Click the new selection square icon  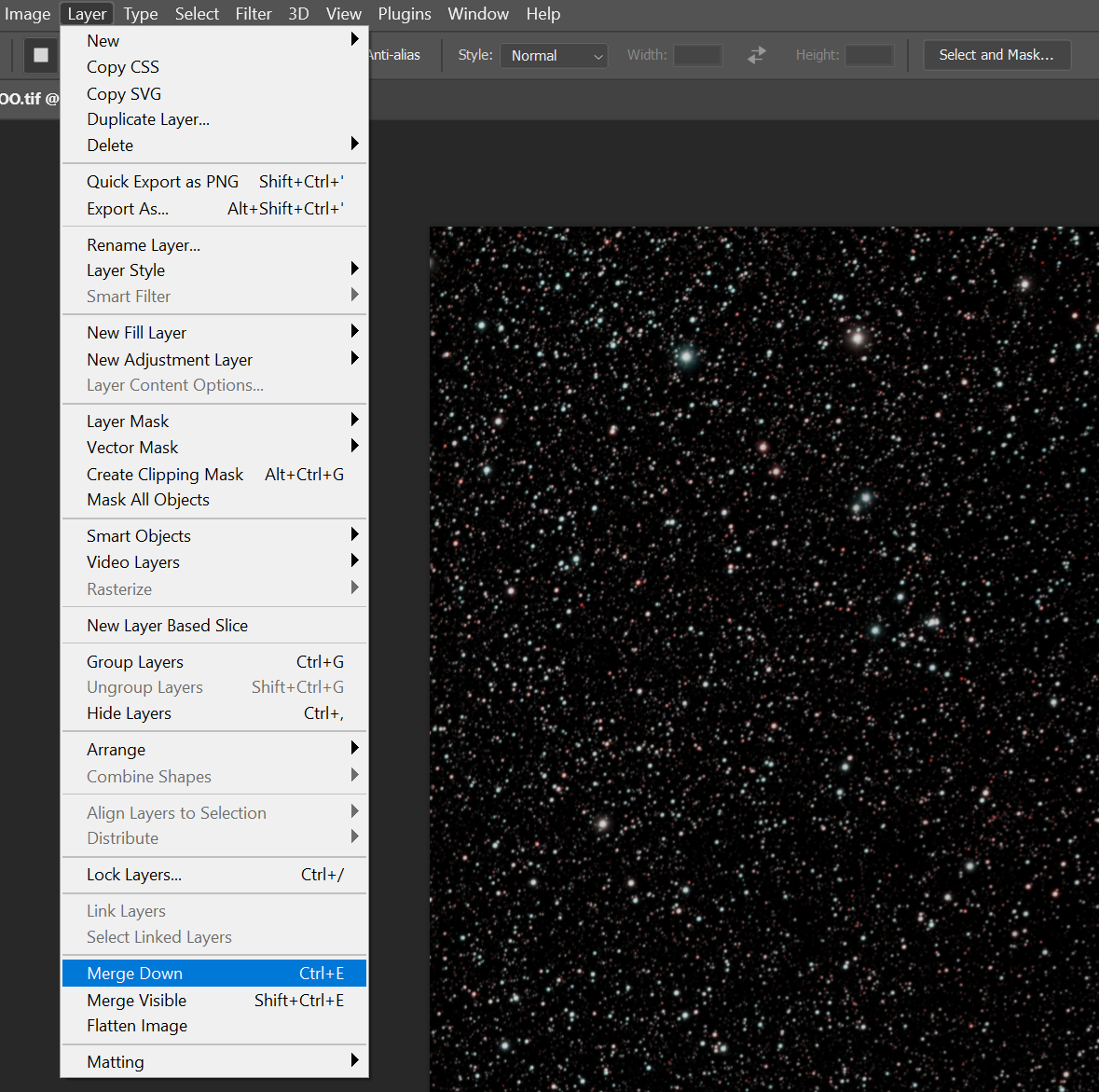point(41,55)
